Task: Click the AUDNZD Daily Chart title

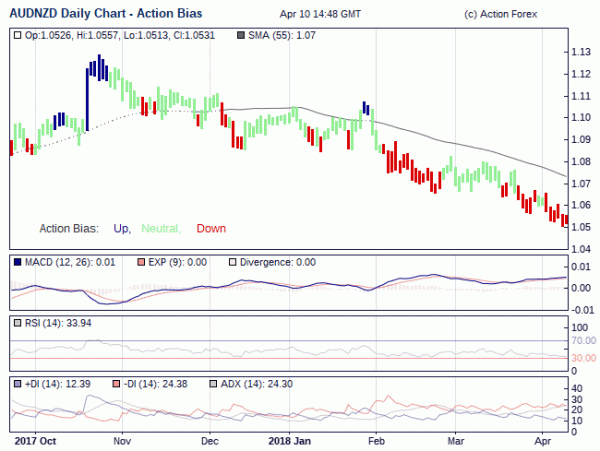Action: pos(106,14)
